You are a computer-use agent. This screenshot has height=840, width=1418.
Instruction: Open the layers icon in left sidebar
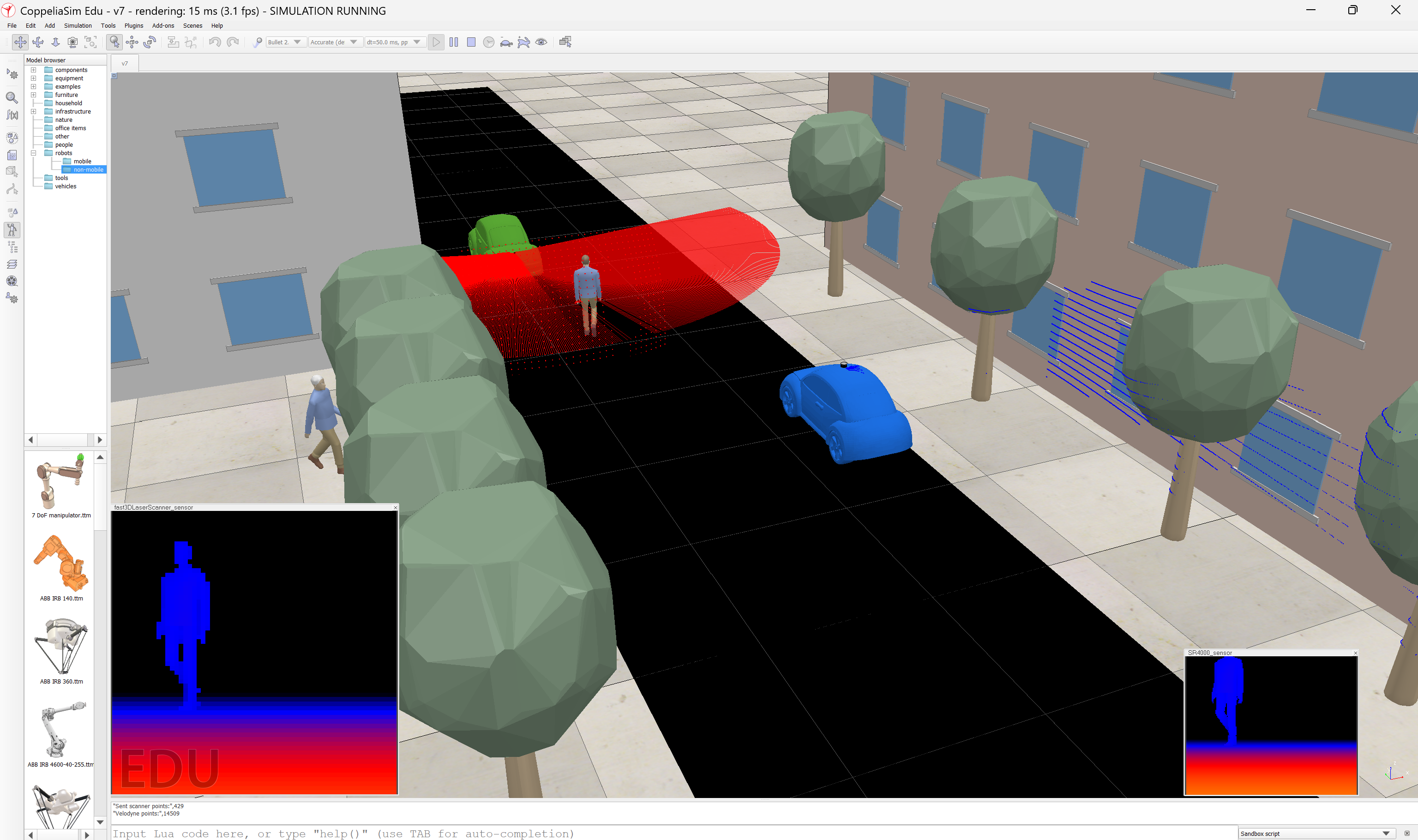(x=12, y=264)
